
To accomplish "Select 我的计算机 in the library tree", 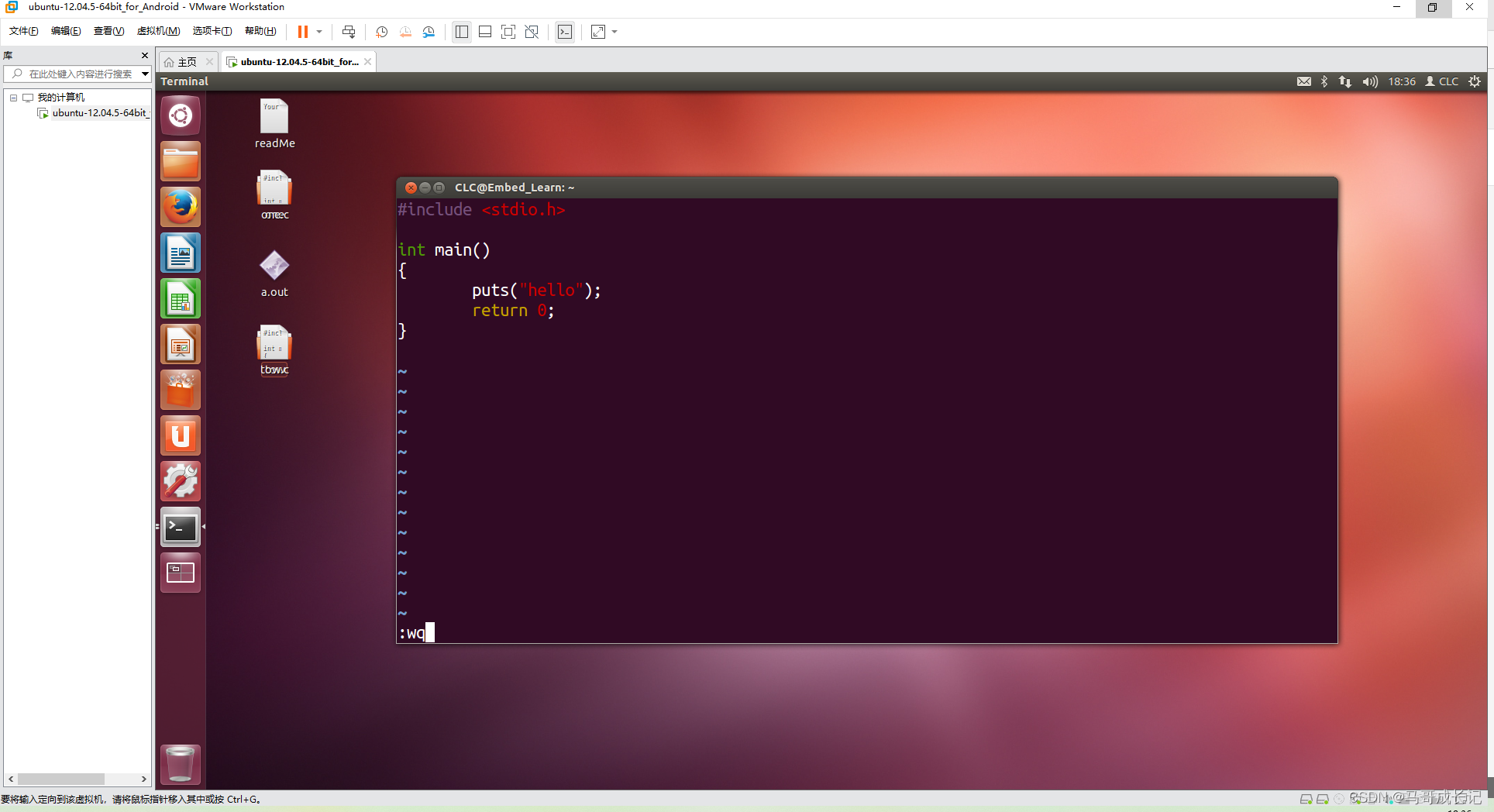I will pos(61,98).
